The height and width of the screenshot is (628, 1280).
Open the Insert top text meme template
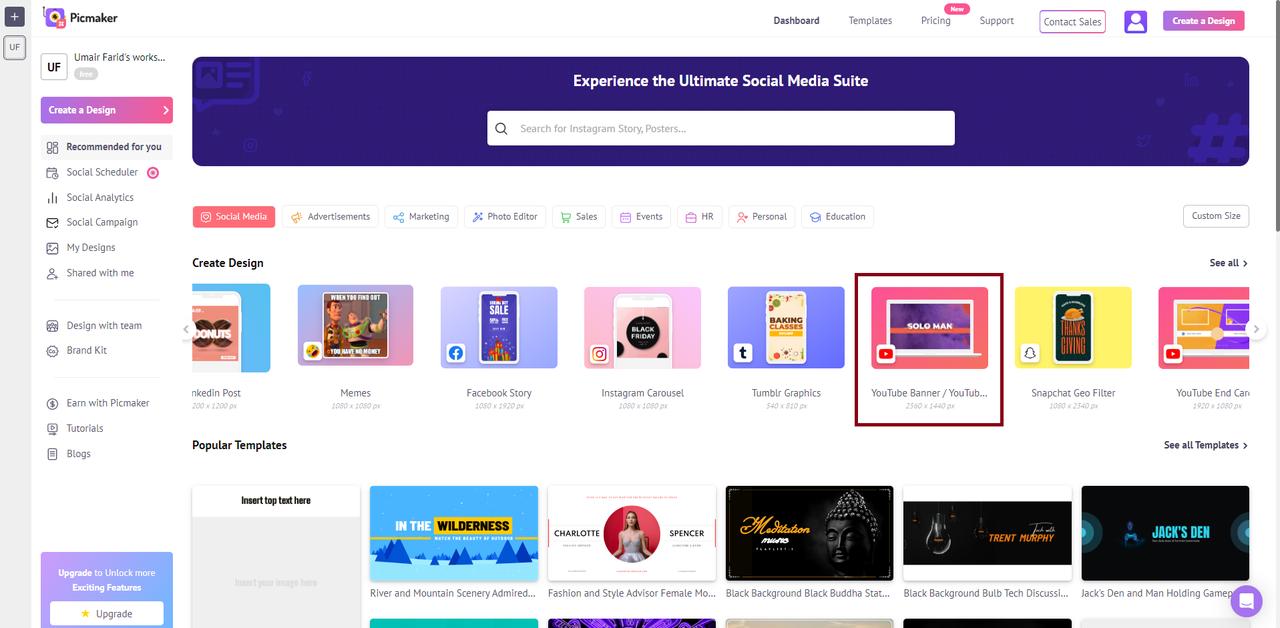tap(276, 556)
